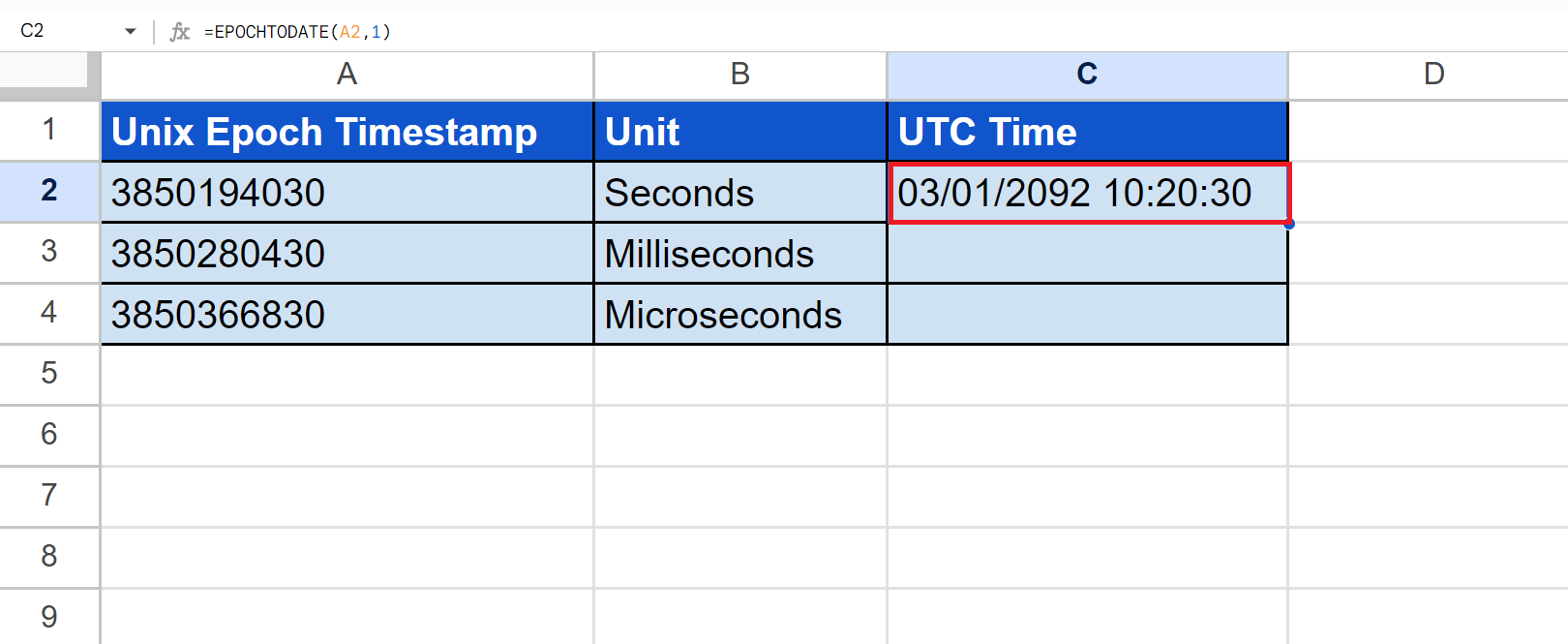This screenshot has width=1568, height=644.
Task: Click the fill handle on cell C2
Action: coord(1289,224)
